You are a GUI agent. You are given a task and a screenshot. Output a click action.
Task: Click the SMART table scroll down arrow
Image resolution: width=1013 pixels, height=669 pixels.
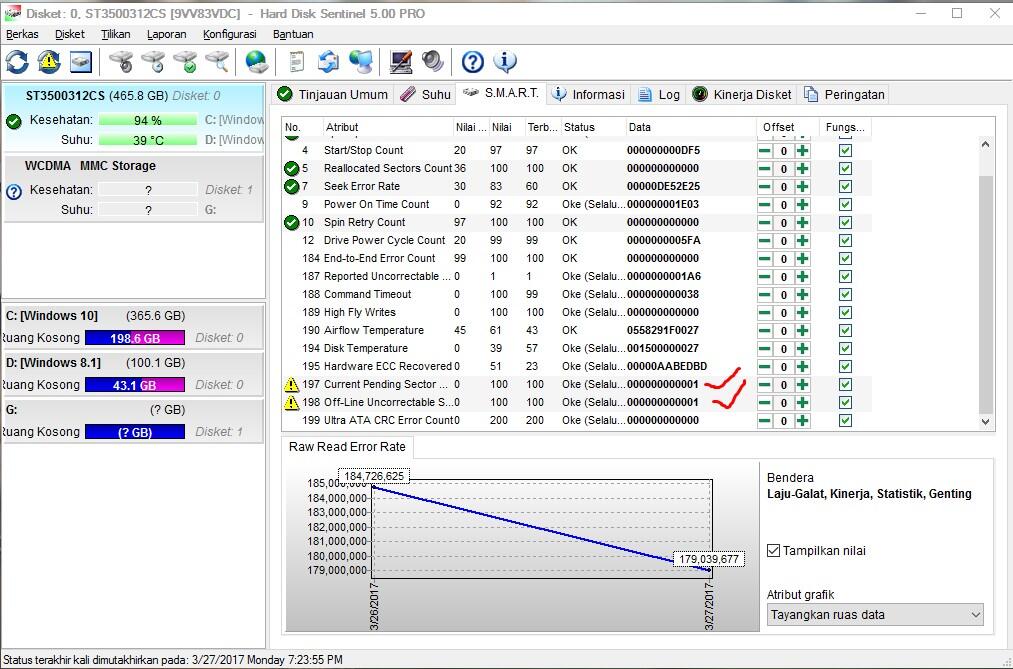click(x=985, y=421)
